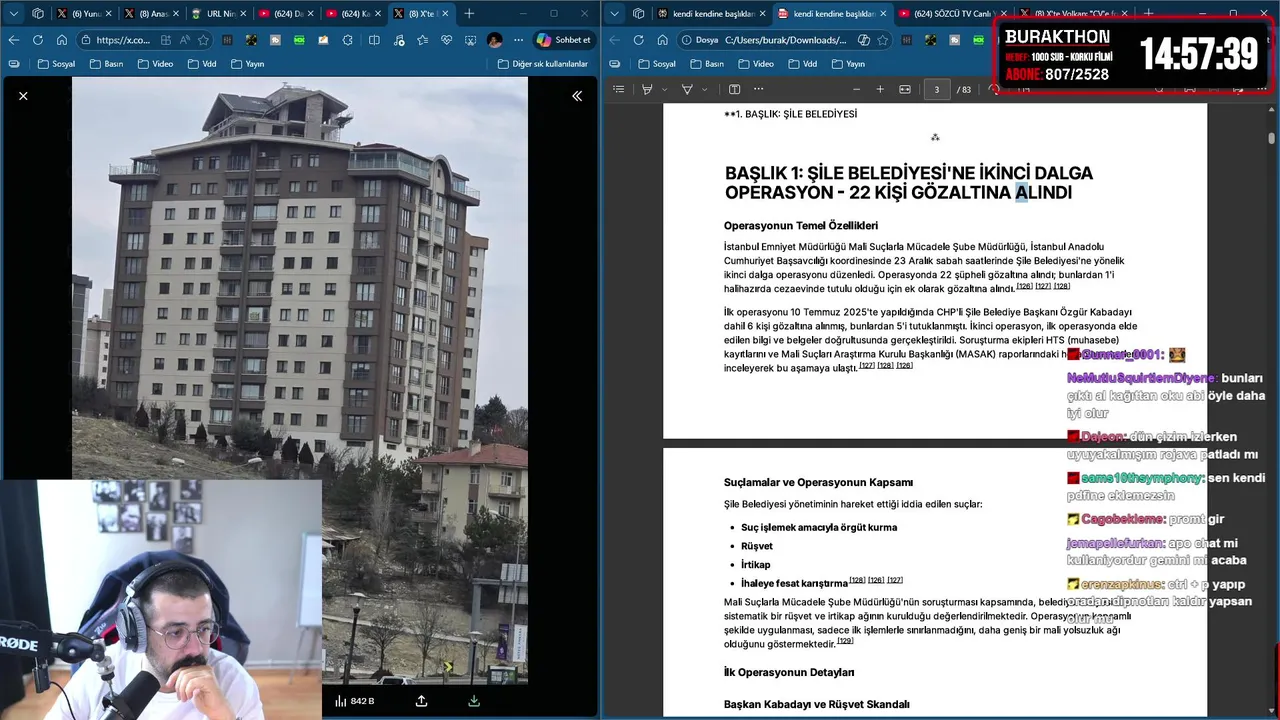Open the [129] footnote reference link
Screen dimensions: 1280x720
click(x=845, y=640)
